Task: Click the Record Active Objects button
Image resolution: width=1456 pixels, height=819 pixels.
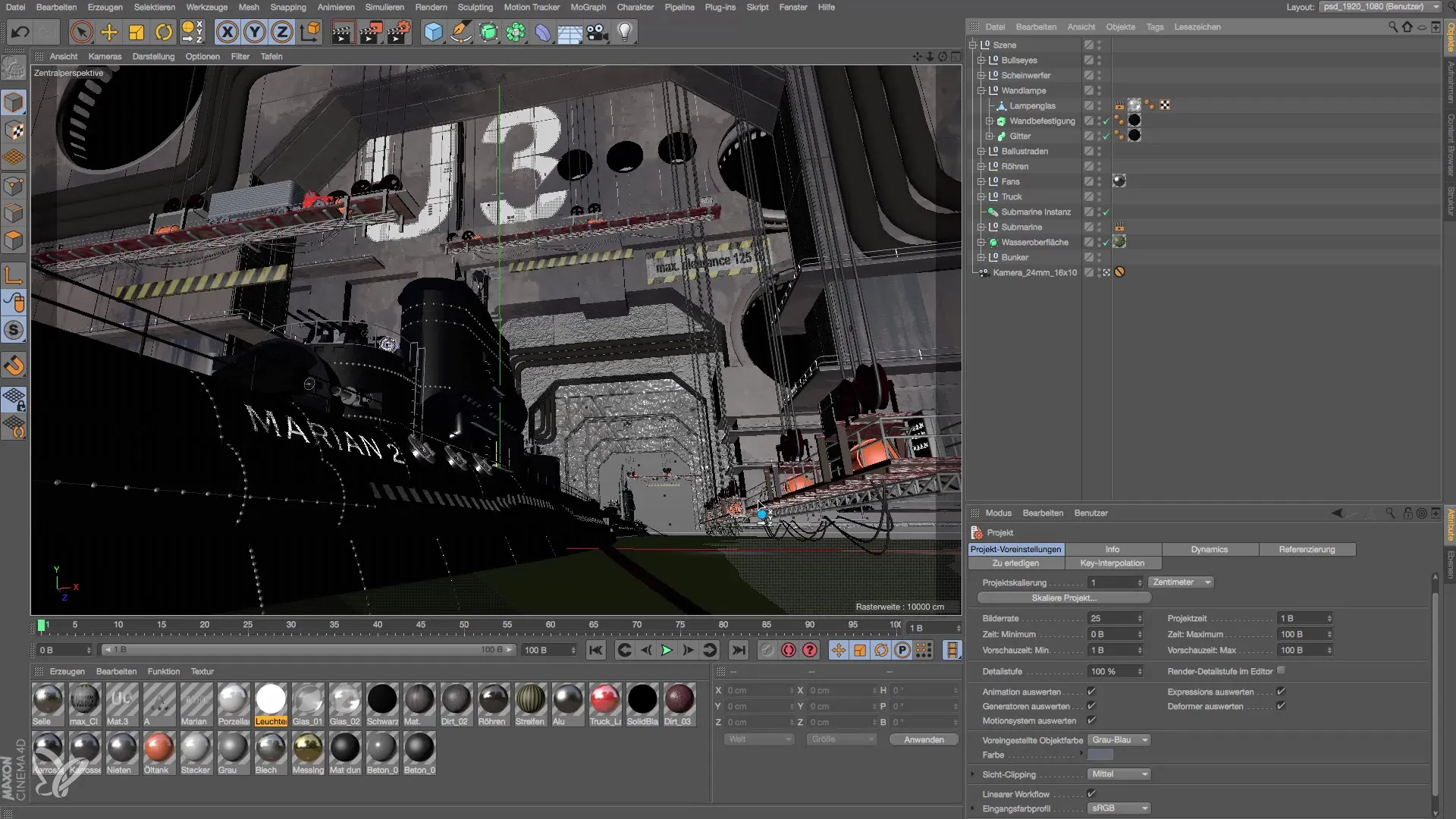Action: coord(767,650)
